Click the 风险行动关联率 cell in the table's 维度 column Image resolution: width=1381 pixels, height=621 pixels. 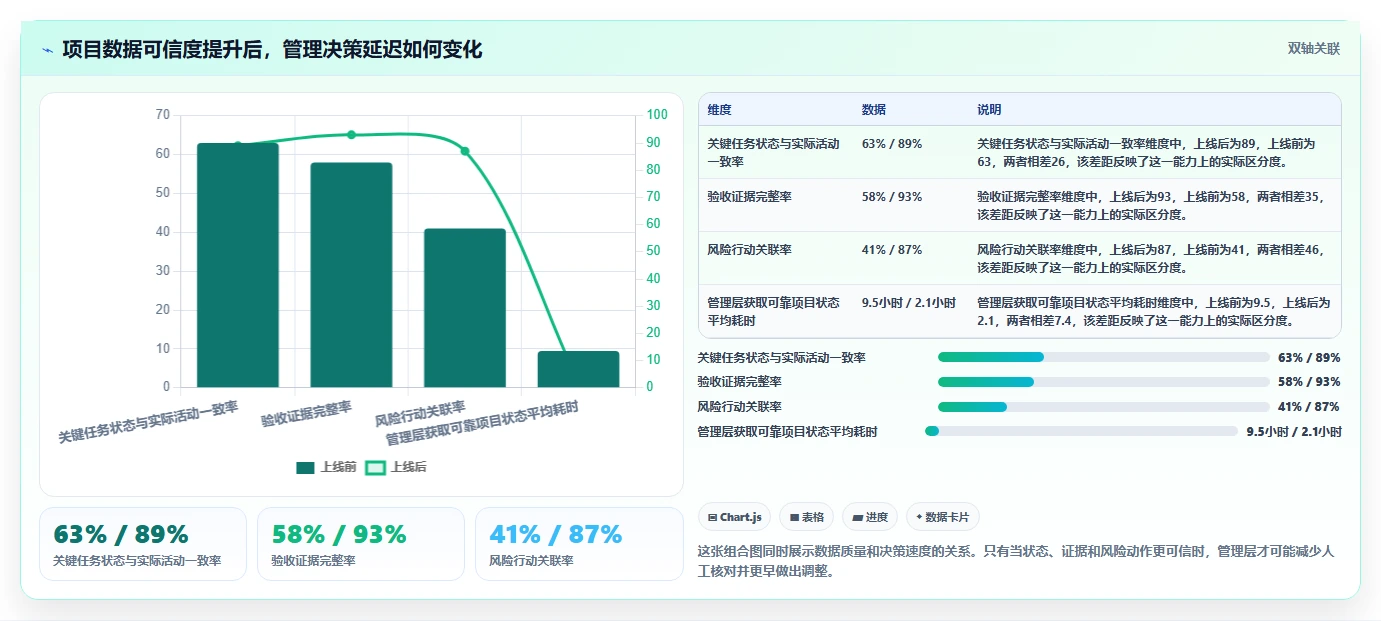click(x=749, y=250)
